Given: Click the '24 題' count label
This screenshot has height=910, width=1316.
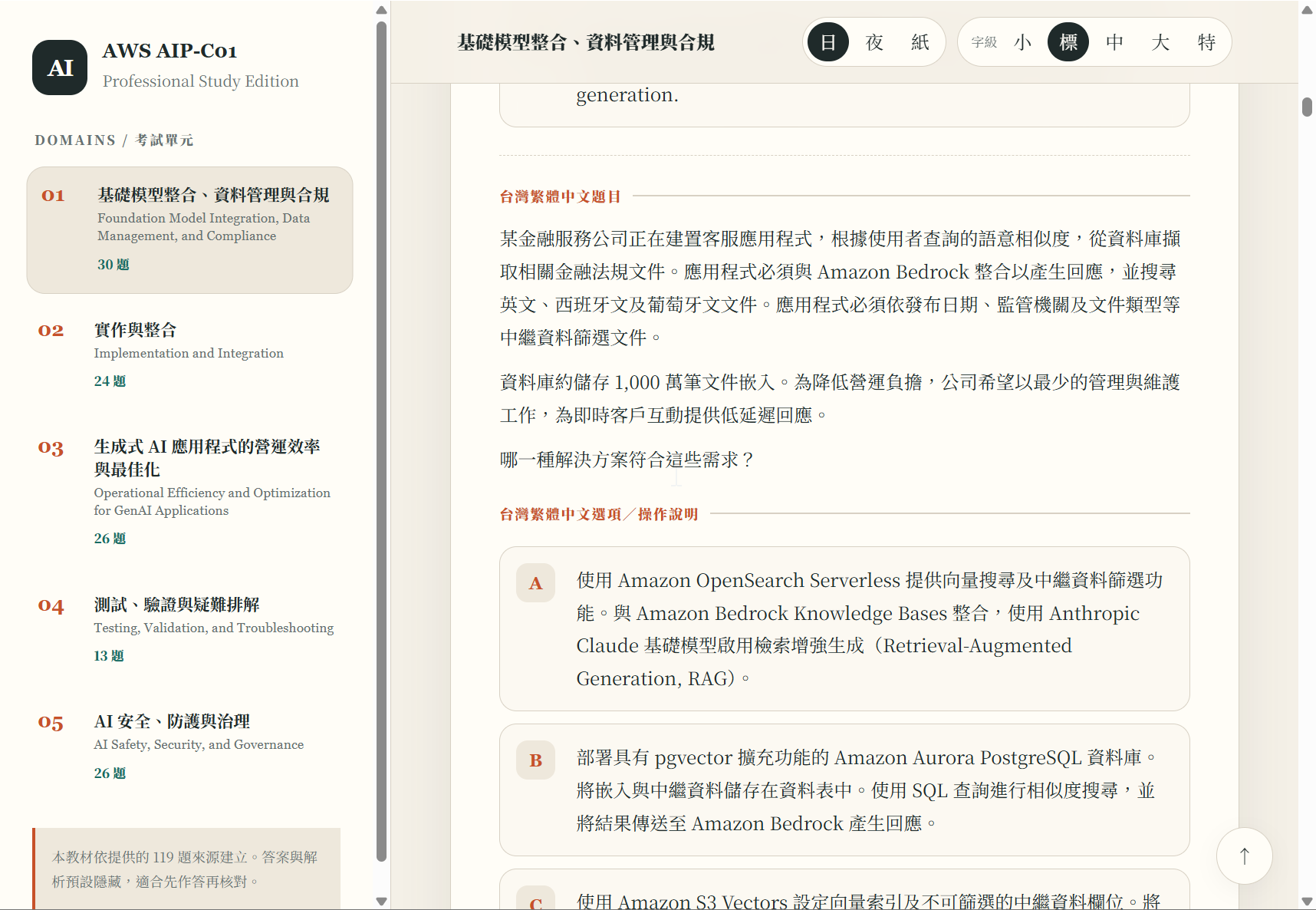Looking at the screenshot, I should coord(110,381).
